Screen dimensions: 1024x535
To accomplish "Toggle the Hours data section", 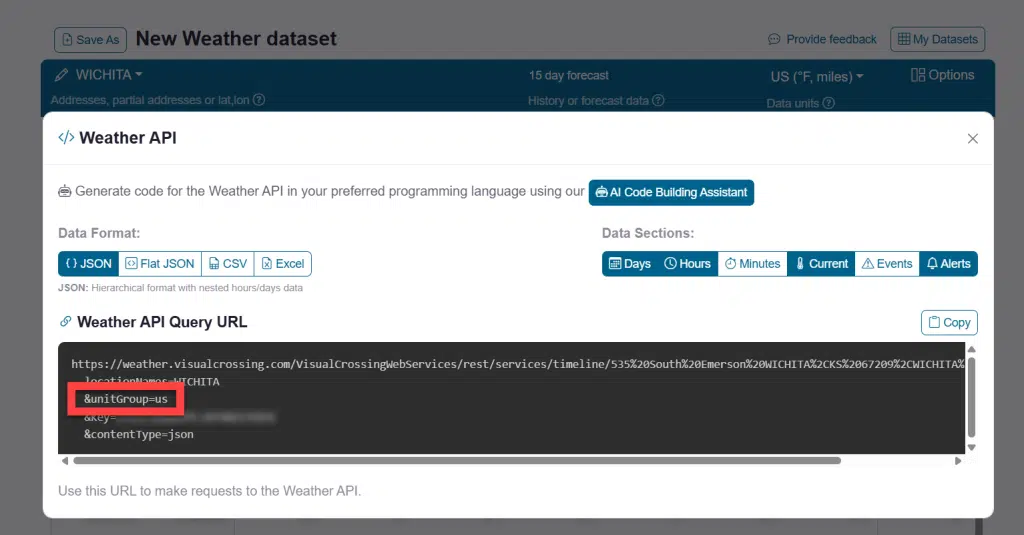I will click(688, 264).
